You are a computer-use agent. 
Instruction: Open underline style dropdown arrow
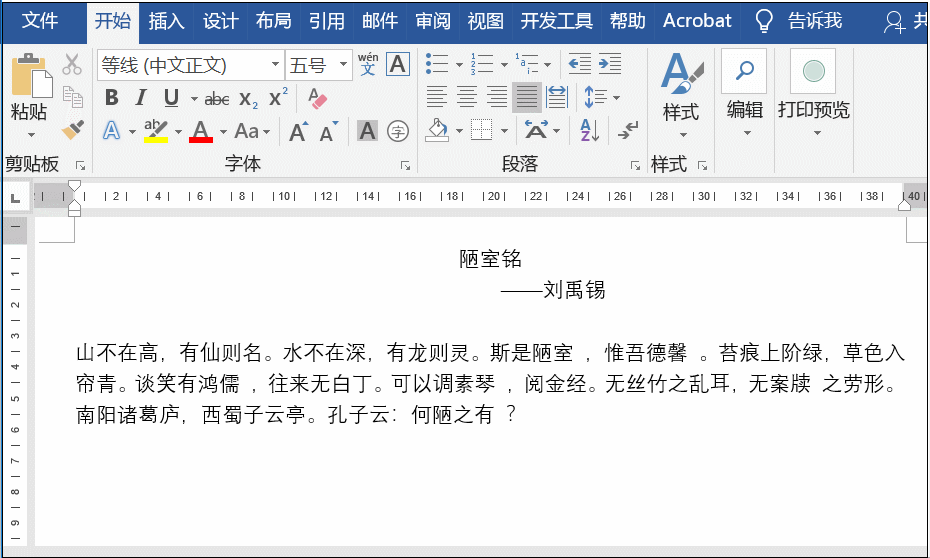[194, 98]
